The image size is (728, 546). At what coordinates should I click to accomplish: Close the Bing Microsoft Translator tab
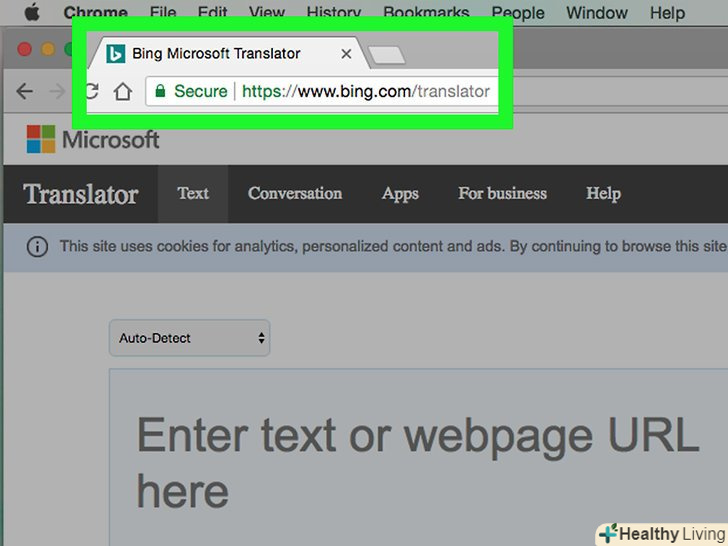(346, 54)
